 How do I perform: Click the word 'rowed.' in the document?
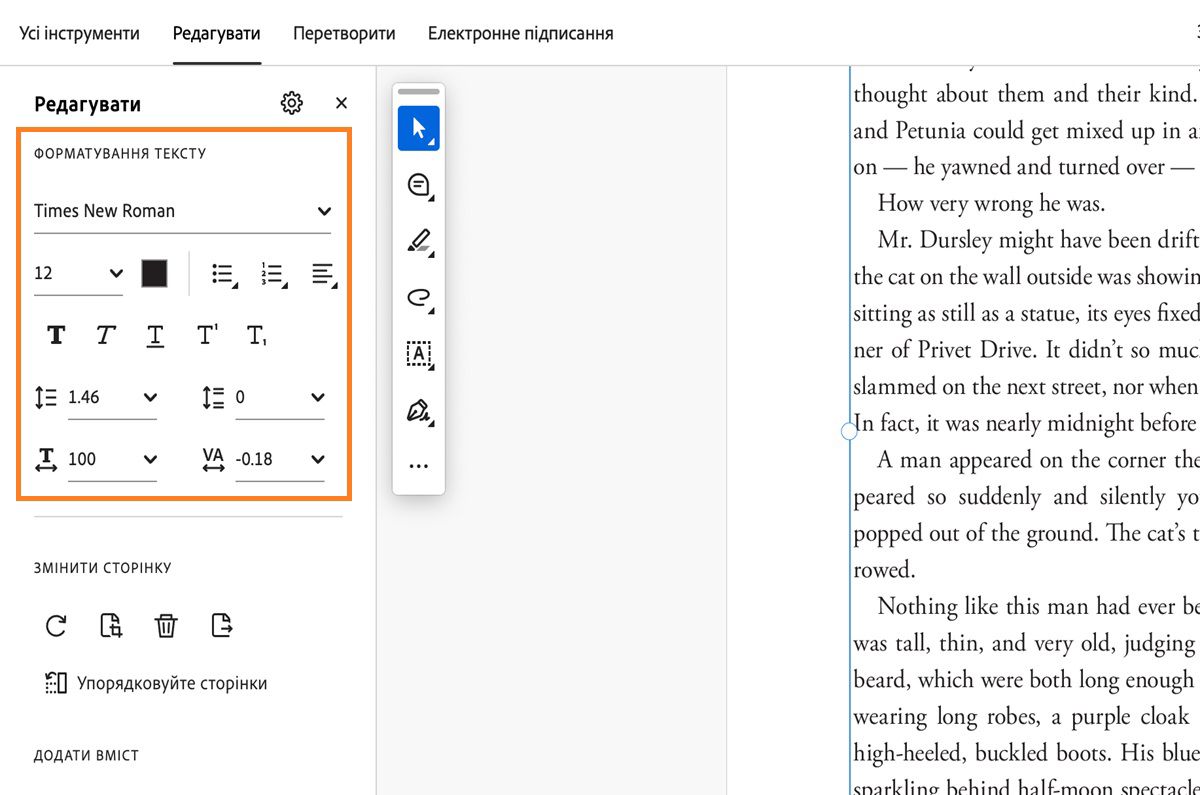(884, 570)
